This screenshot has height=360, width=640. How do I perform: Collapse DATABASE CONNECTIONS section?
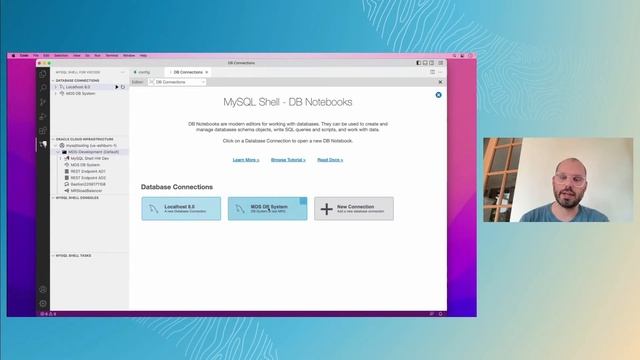[x=78, y=80]
